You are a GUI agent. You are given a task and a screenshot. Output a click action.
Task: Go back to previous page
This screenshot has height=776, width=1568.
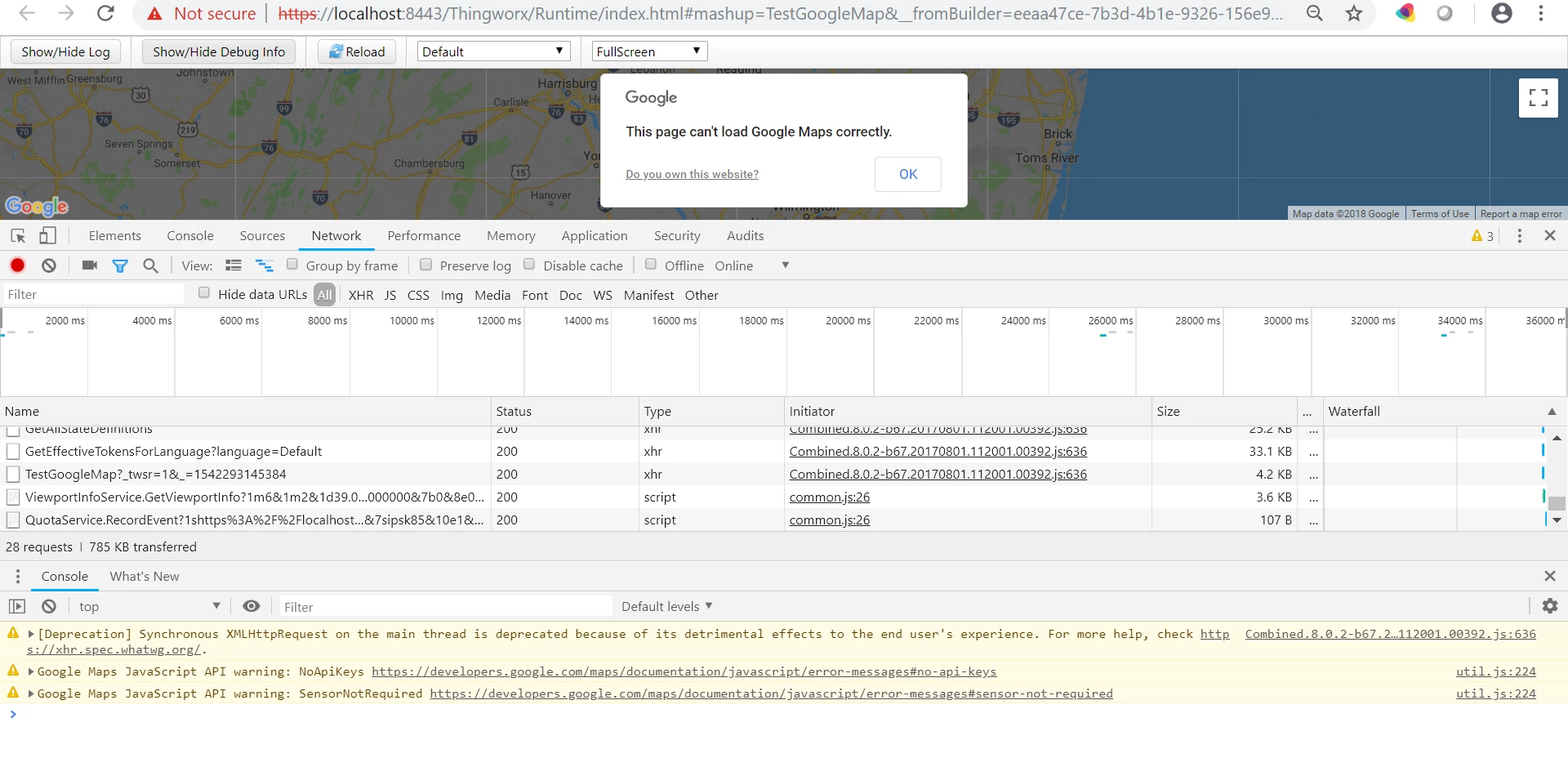27,13
